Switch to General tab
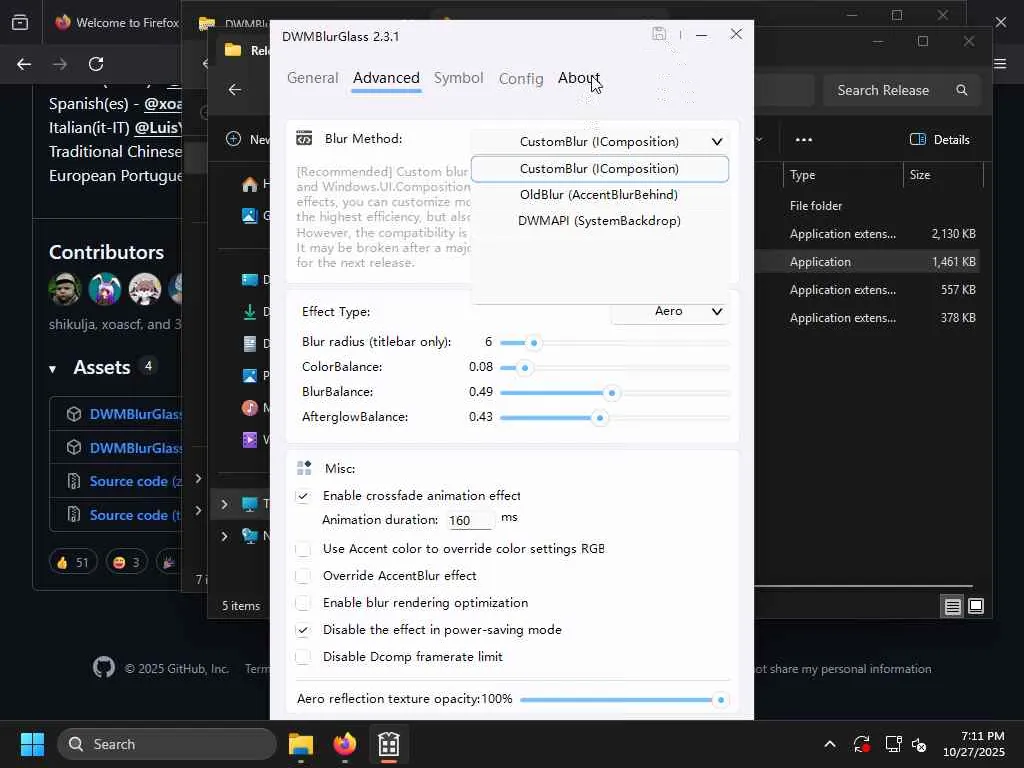This screenshot has width=1024, height=768. [x=313, y=78]
